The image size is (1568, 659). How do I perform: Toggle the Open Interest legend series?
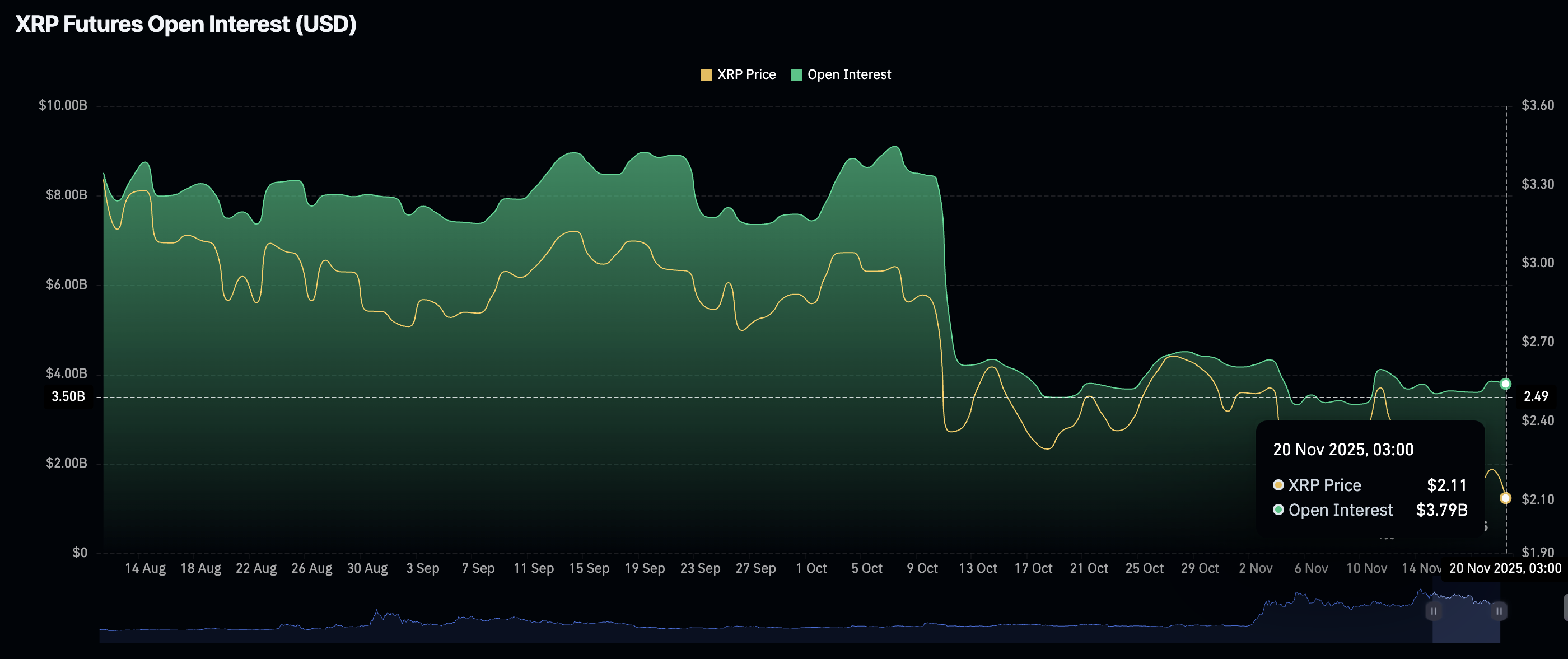coord(848,74)
